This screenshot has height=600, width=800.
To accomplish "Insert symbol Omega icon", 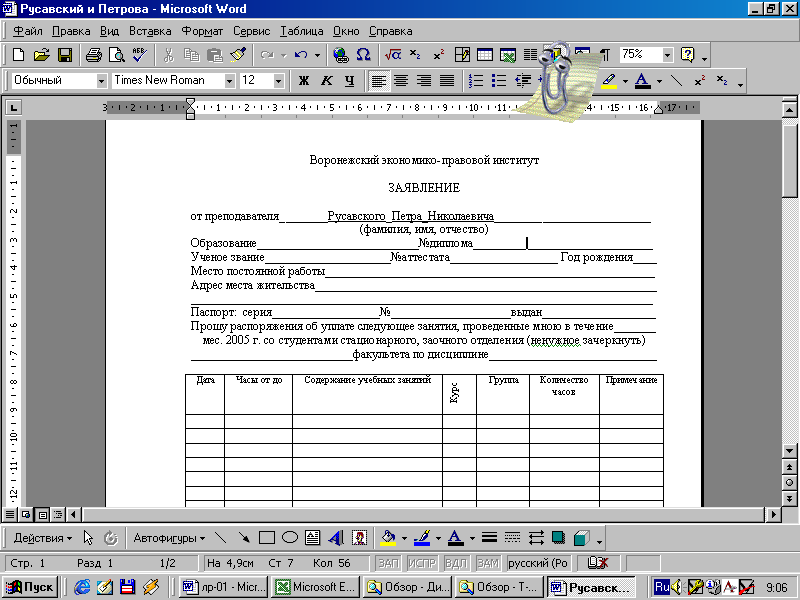I will pos(363,55).
